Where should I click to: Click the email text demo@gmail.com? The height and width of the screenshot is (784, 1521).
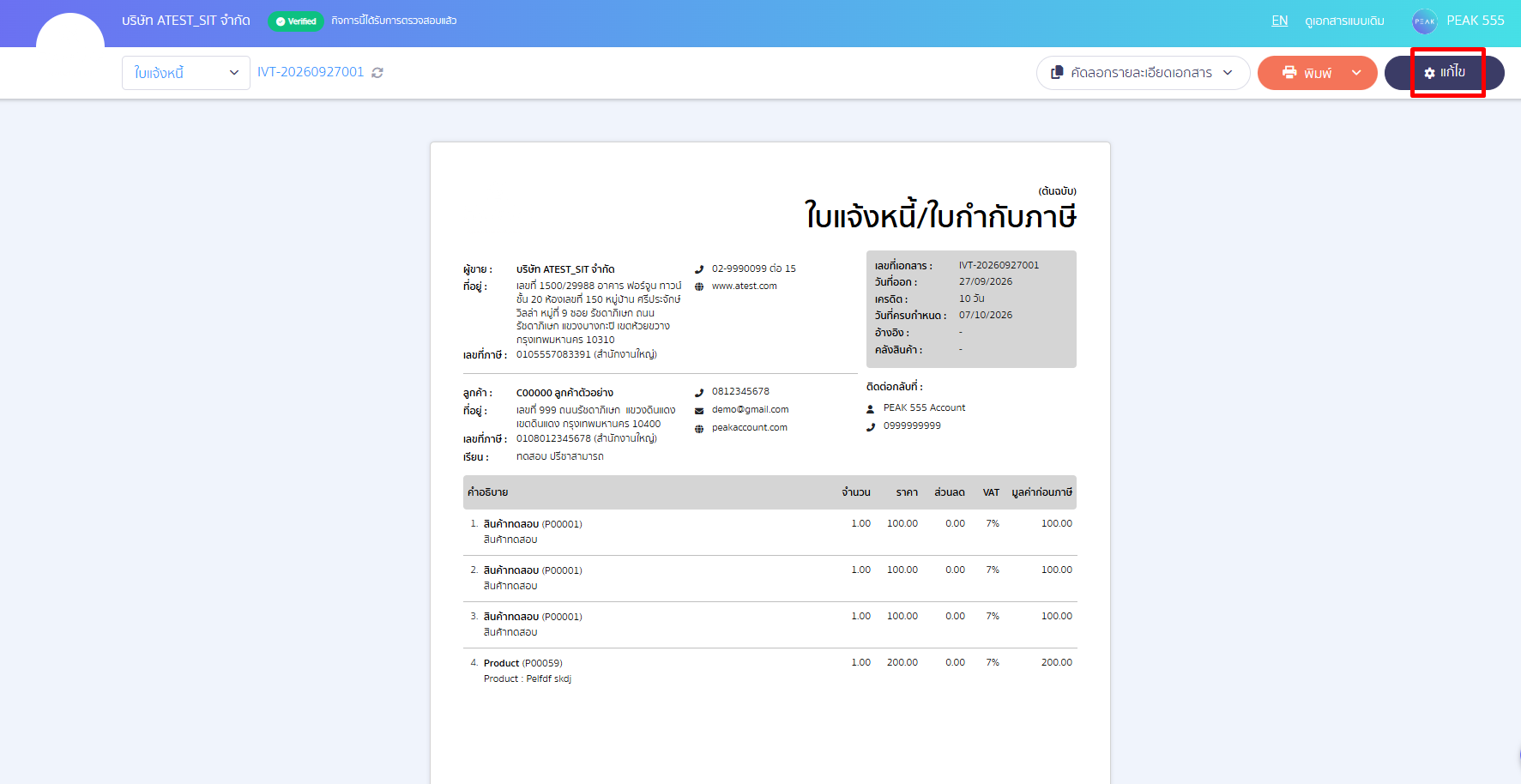(x=750, y=410)
